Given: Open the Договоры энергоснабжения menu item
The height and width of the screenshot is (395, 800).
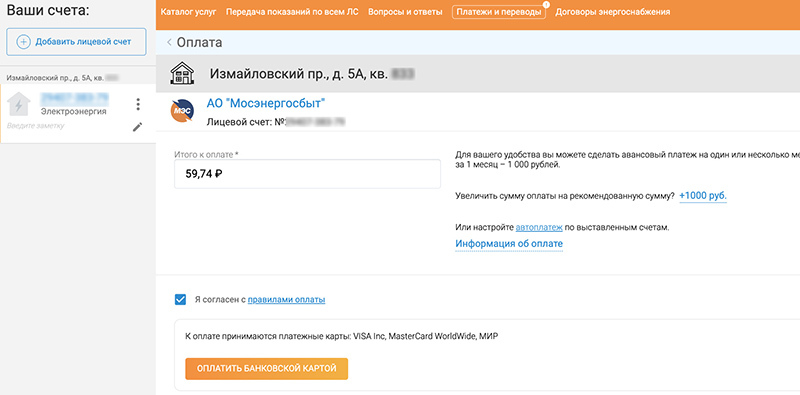Looking at the screenshot, I should 613,12.
